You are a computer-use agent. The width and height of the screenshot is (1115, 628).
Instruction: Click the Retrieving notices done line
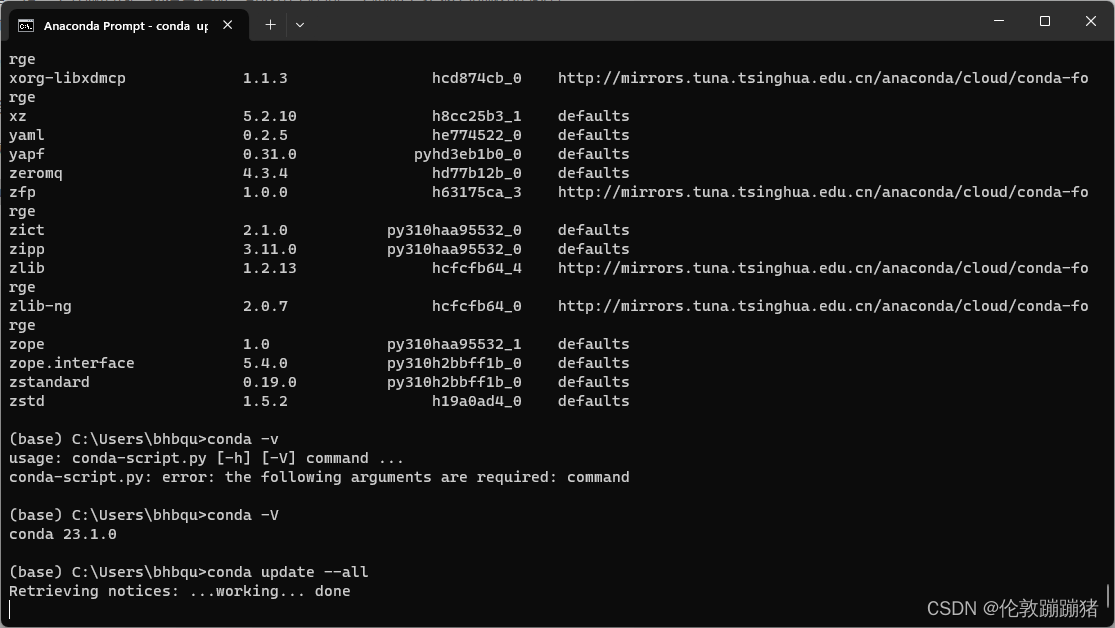point(180,591)
